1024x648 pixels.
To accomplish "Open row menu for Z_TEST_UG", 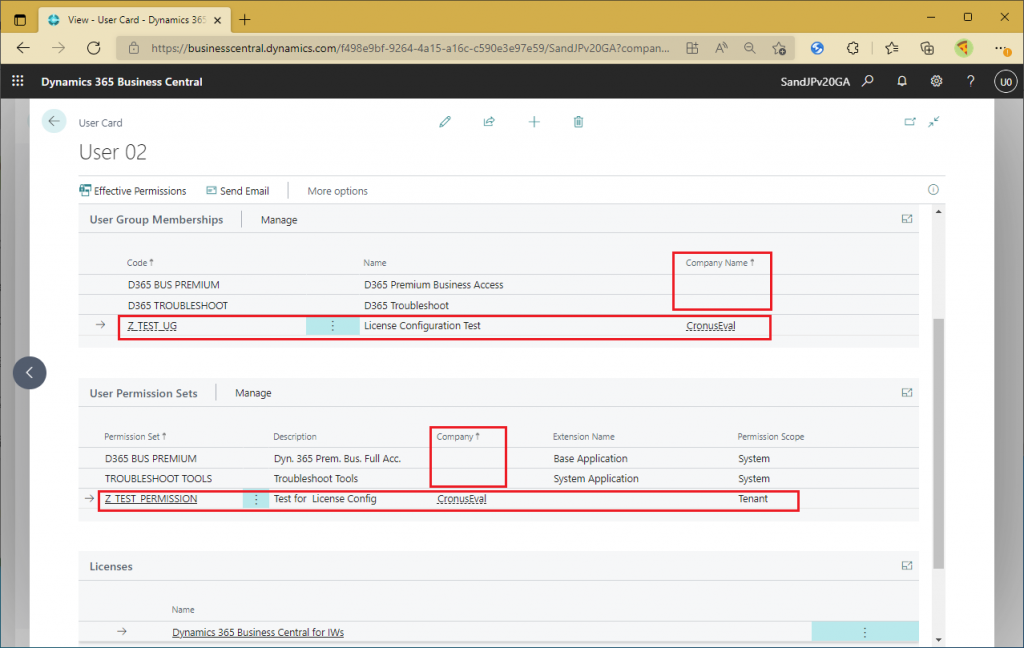I will tap(332, 326).
